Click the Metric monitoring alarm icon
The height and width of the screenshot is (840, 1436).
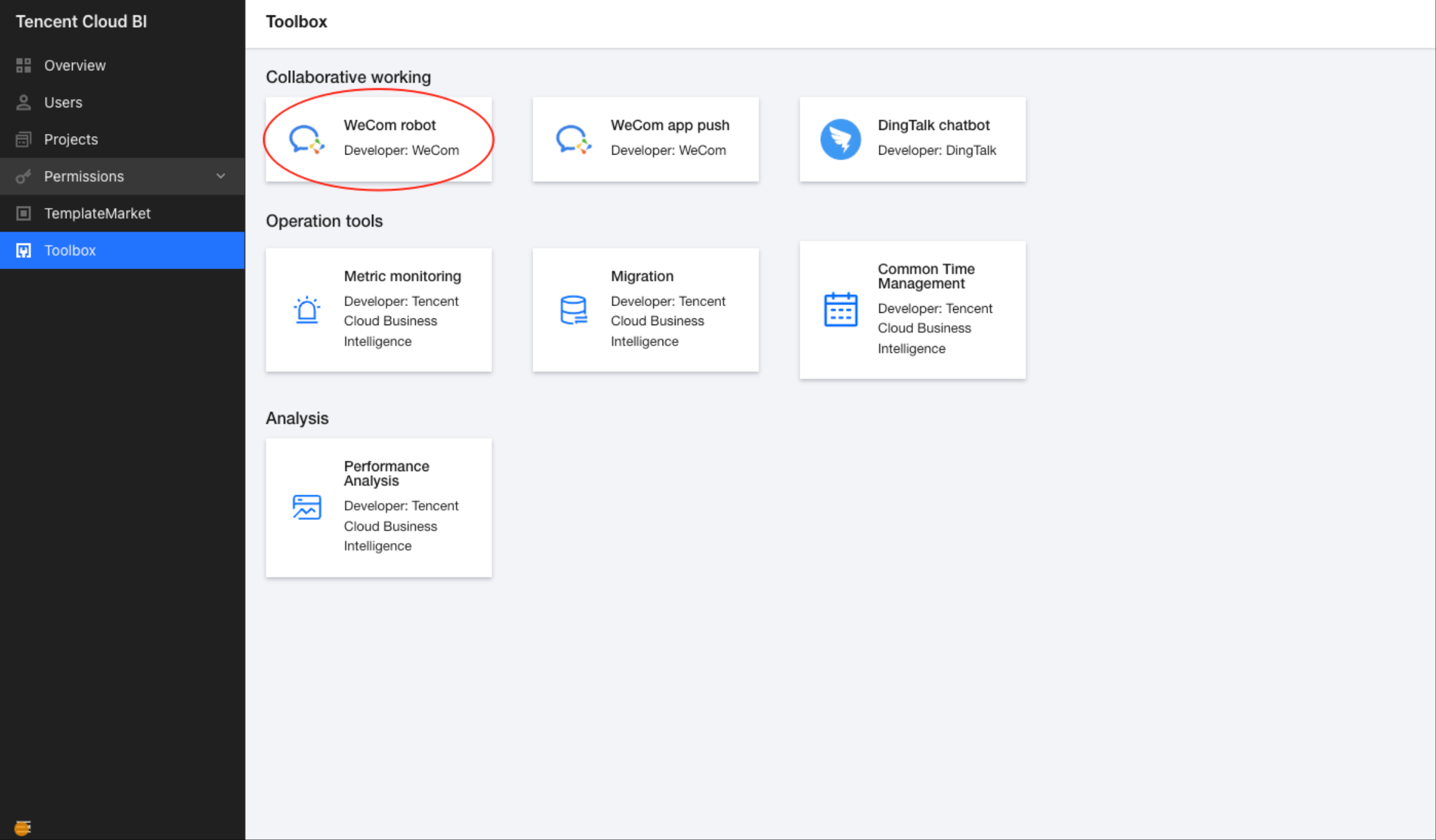click(x=306, y=310)
